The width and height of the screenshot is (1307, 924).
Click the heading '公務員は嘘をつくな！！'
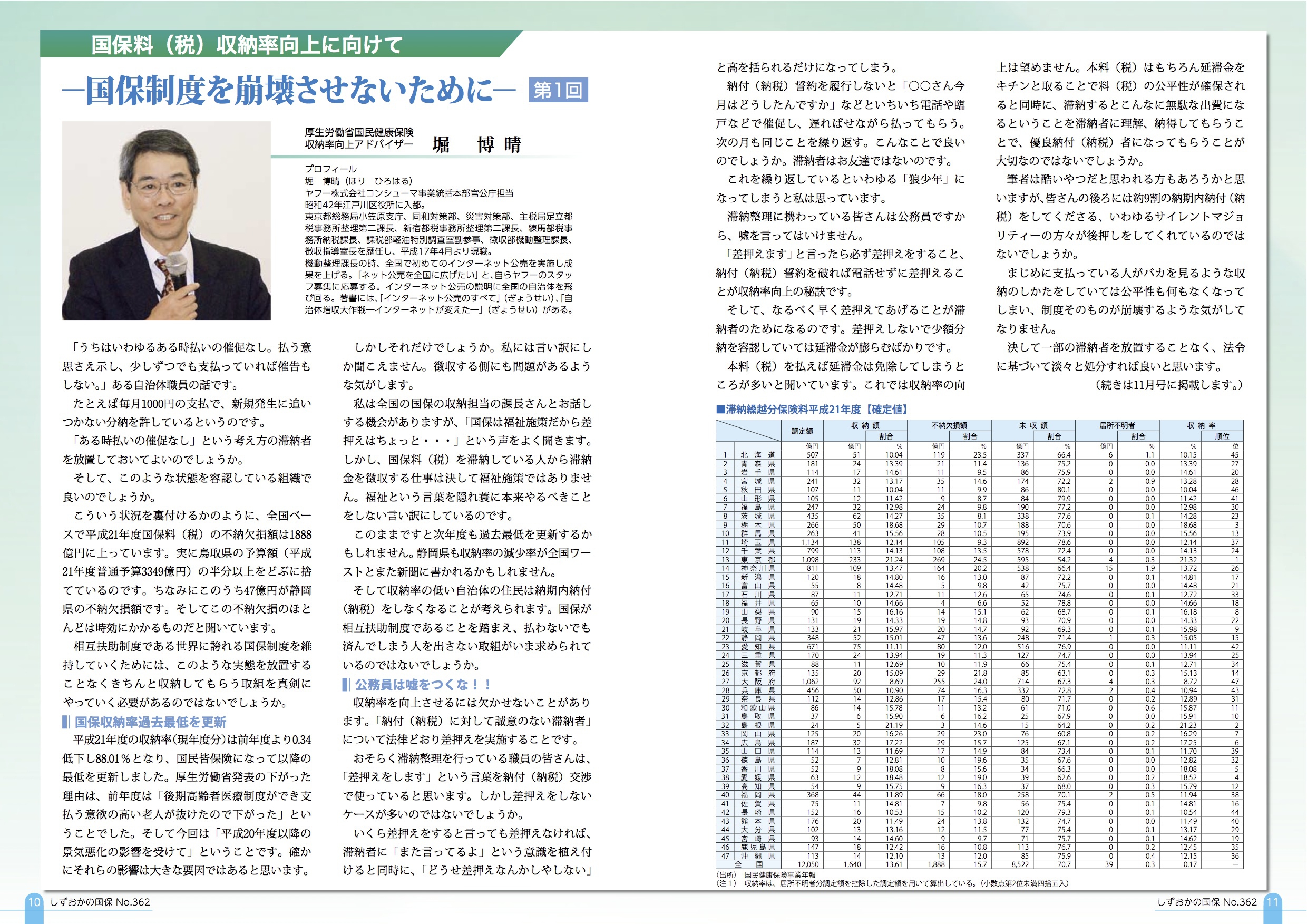tap(424, 684)
